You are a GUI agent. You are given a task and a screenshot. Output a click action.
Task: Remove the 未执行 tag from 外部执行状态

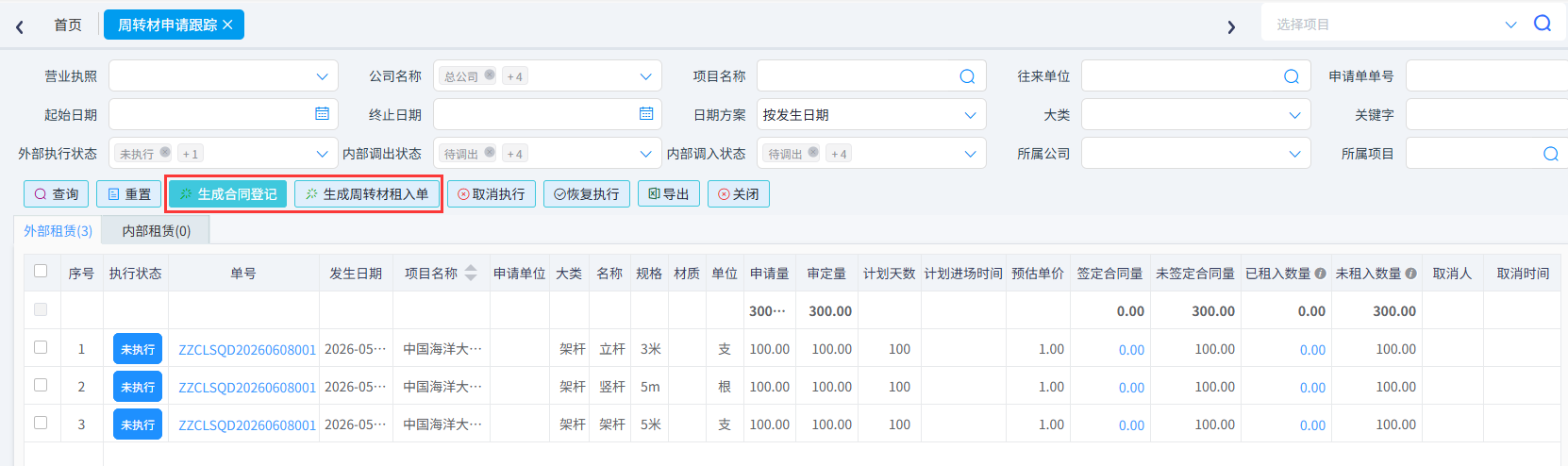(x=165, y=153)
